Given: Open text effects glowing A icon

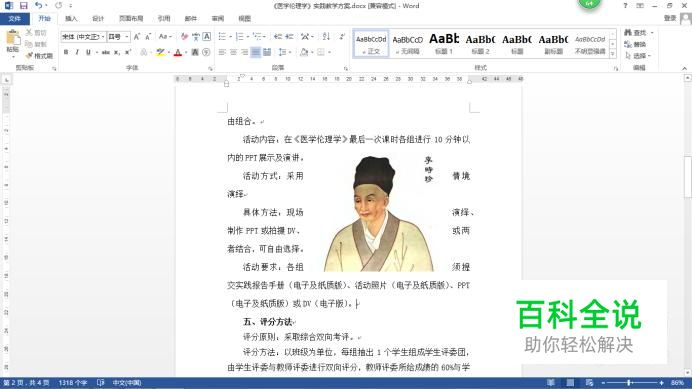Looking at the screenshot, I should [x=143, y=53].
